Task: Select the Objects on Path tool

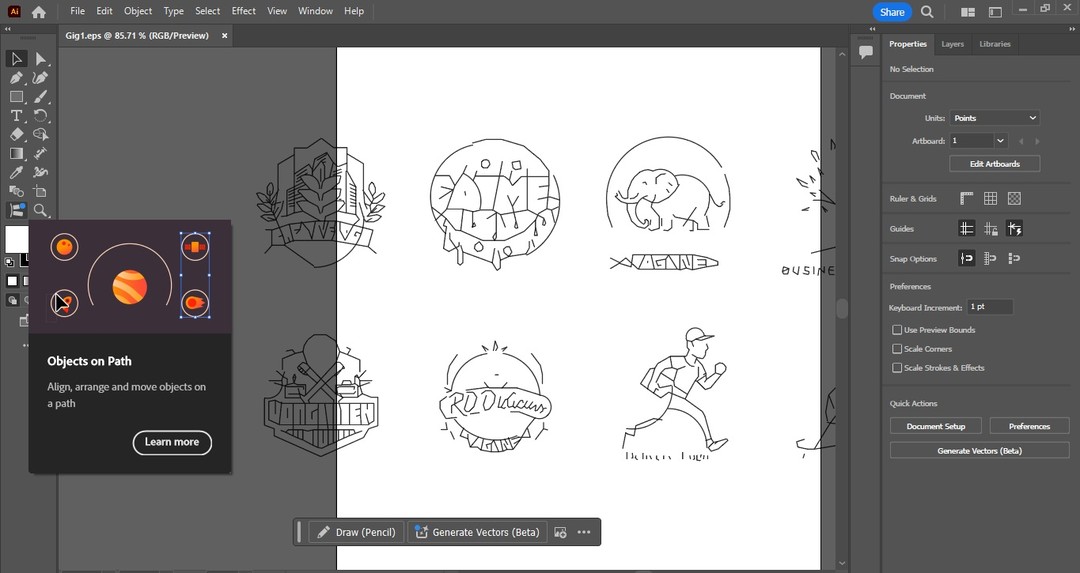Action: click(17, 210)
